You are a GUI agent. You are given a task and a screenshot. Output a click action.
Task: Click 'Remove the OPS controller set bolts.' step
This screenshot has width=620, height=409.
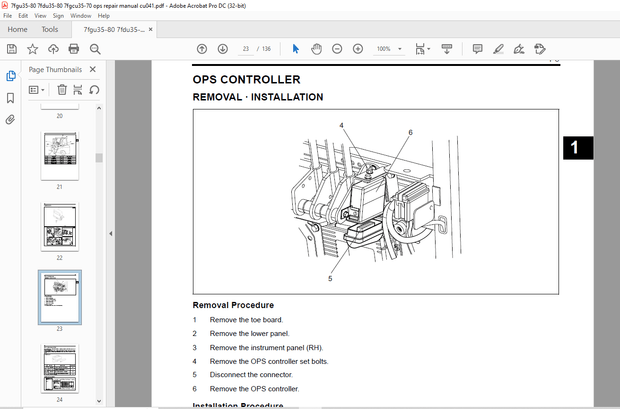click(269, 361)
